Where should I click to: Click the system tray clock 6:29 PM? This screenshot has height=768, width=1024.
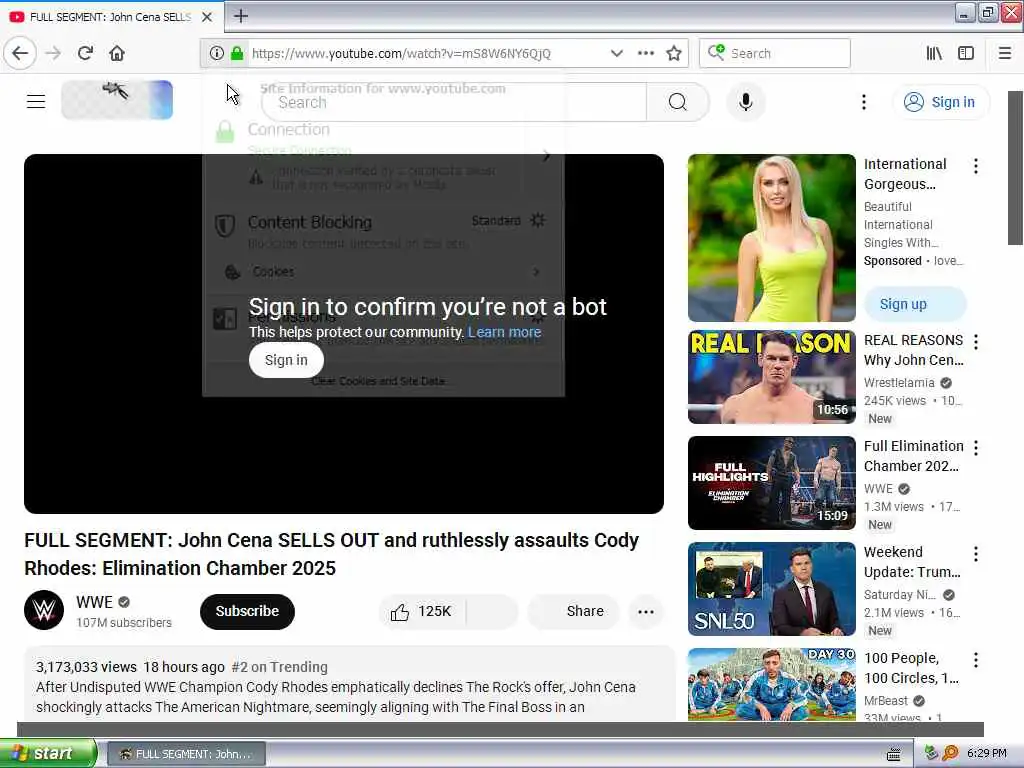[x=987, y=753]
